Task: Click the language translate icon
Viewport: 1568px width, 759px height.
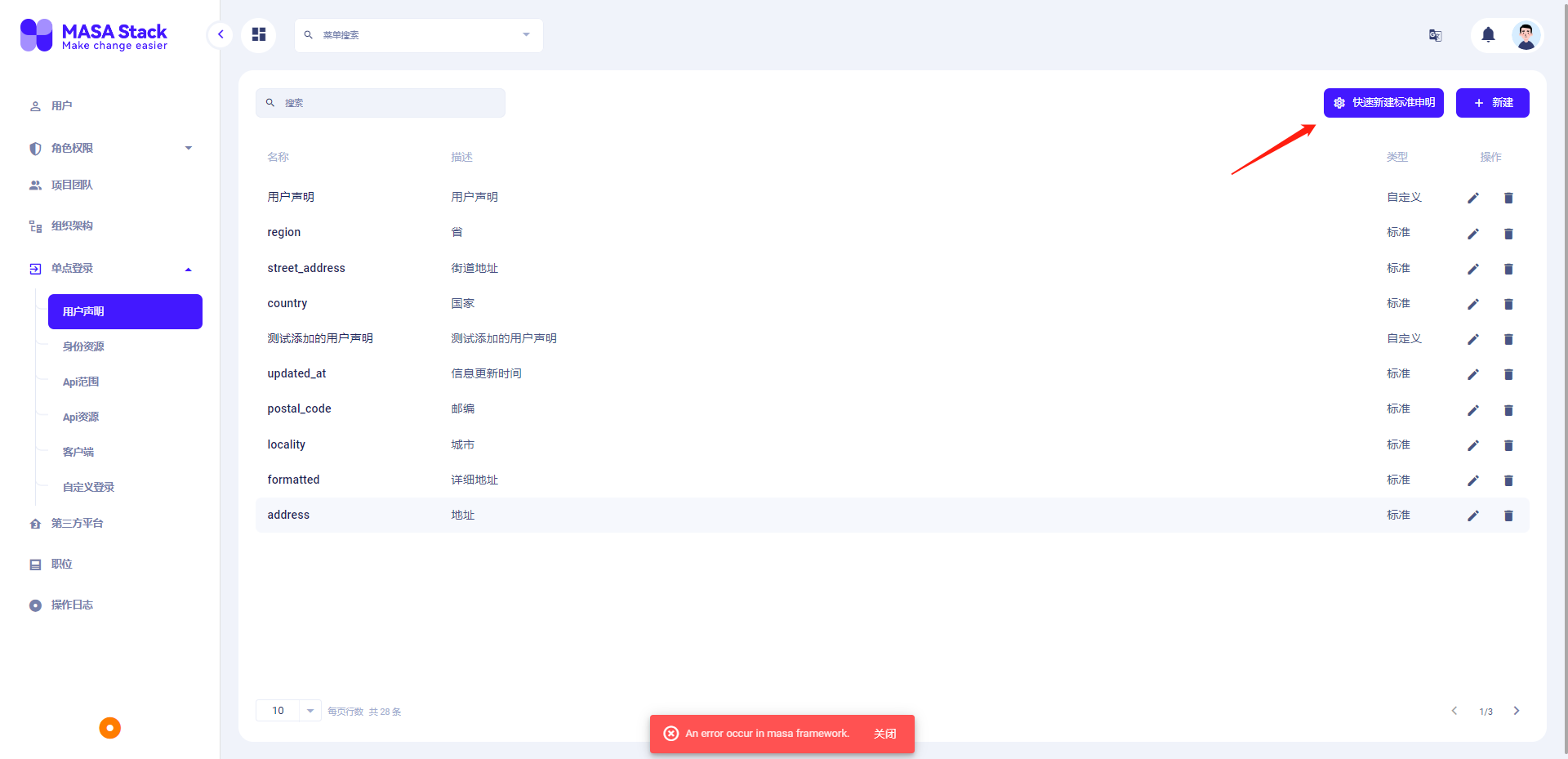Action: pos(1436,35)
